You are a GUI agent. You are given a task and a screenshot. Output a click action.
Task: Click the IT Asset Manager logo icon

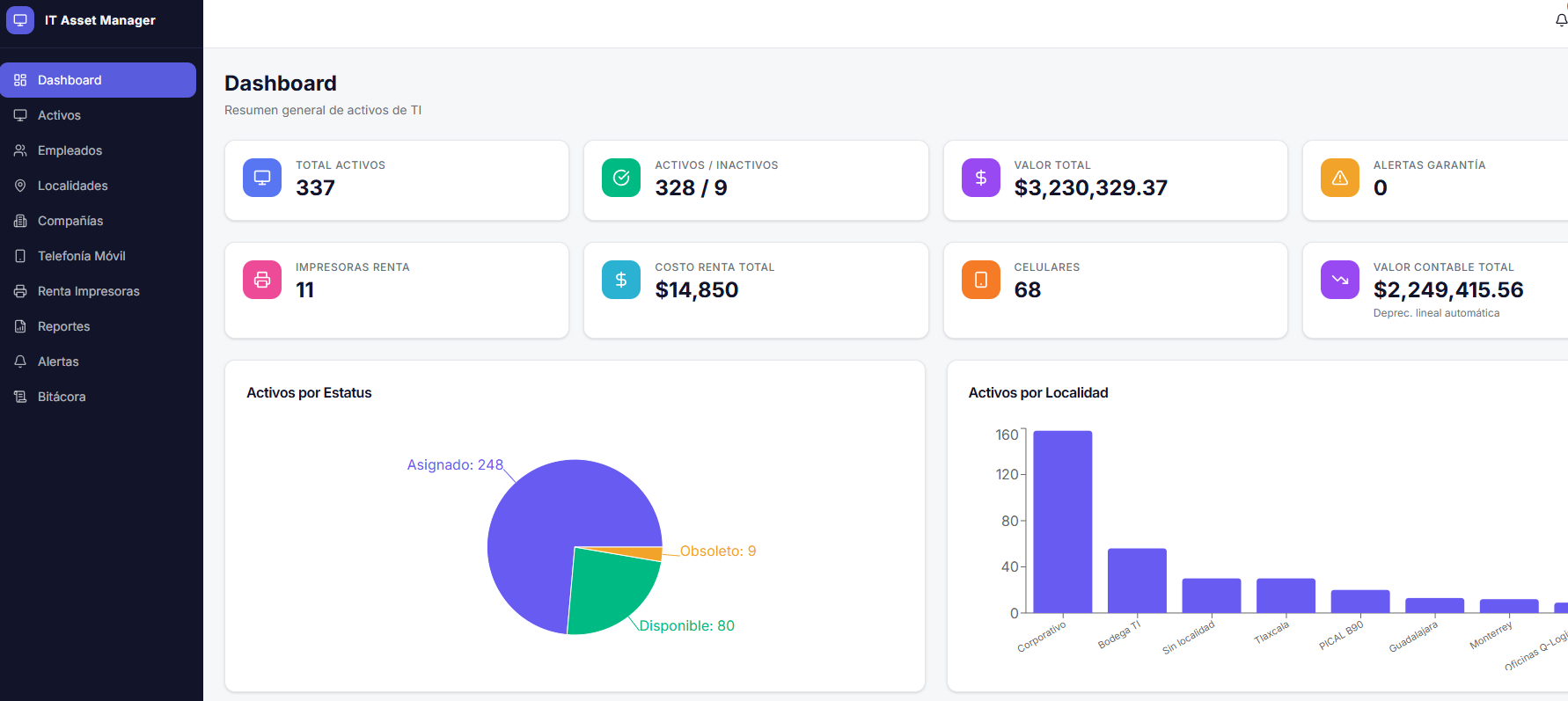[x=20, y=20]
